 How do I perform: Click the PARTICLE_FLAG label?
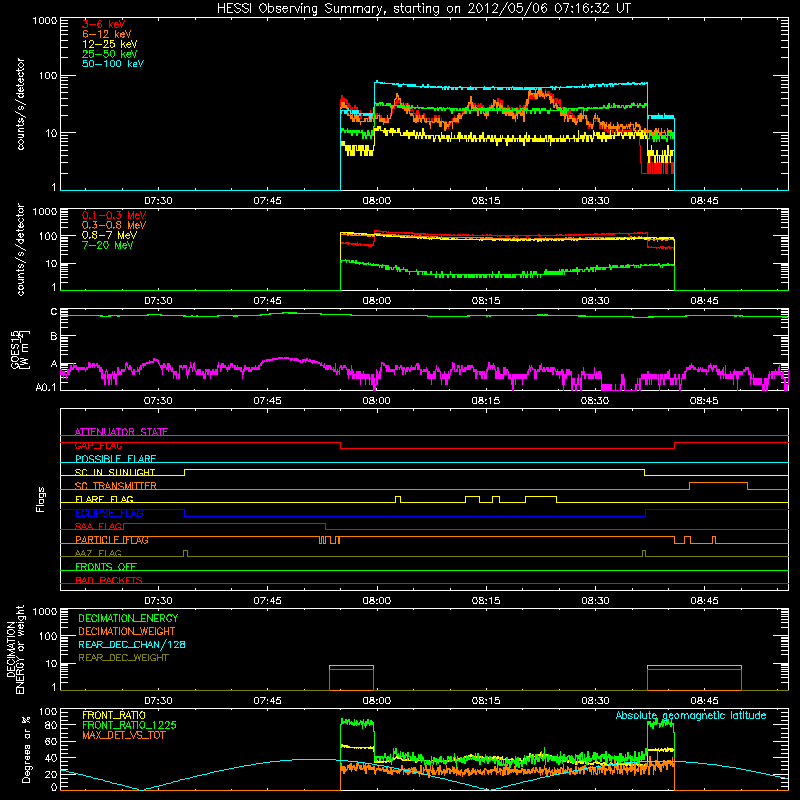tap(112, 540)
